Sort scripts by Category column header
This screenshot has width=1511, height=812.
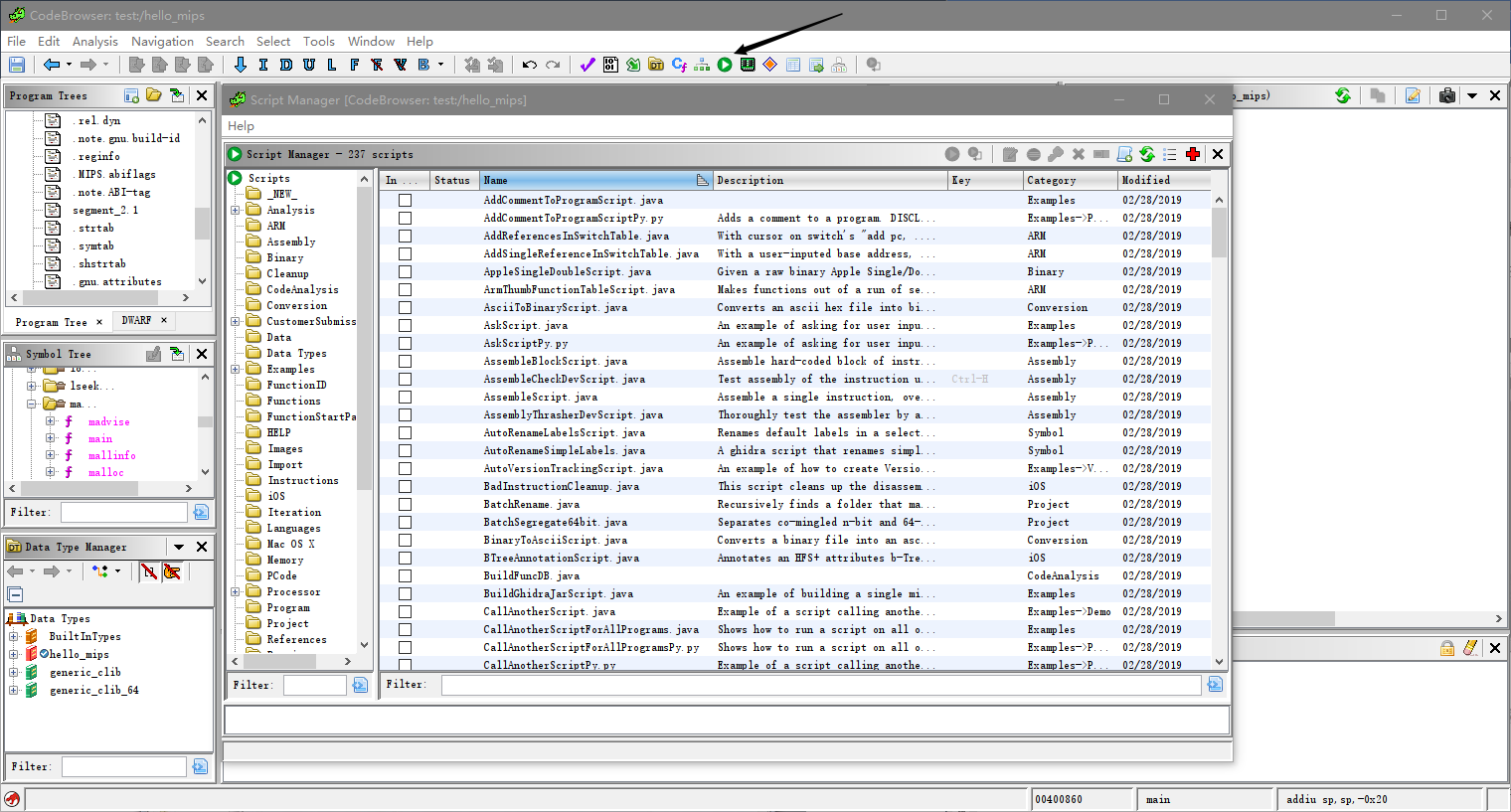[1070, 180]
